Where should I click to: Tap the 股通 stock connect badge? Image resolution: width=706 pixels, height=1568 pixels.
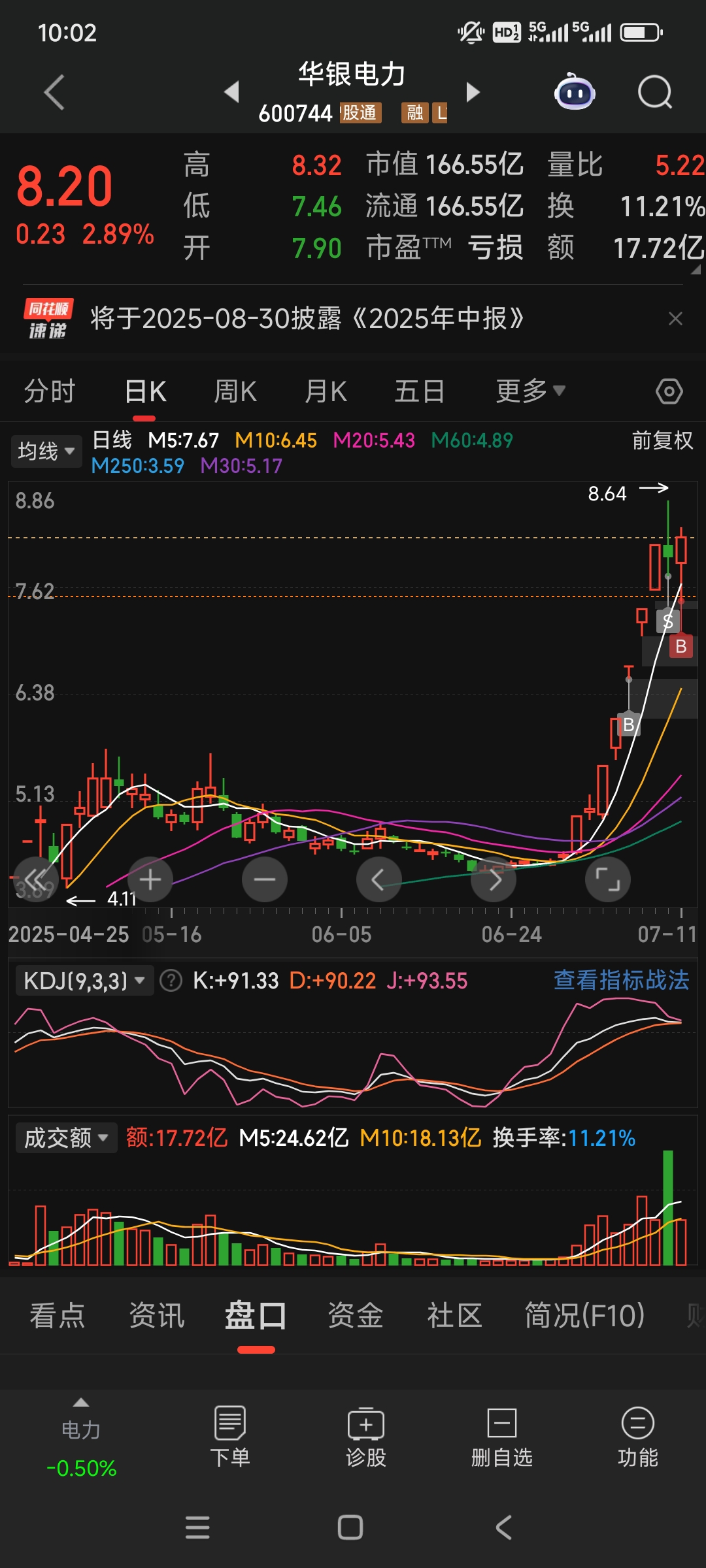pyautogui.click(x=360, y=113)
